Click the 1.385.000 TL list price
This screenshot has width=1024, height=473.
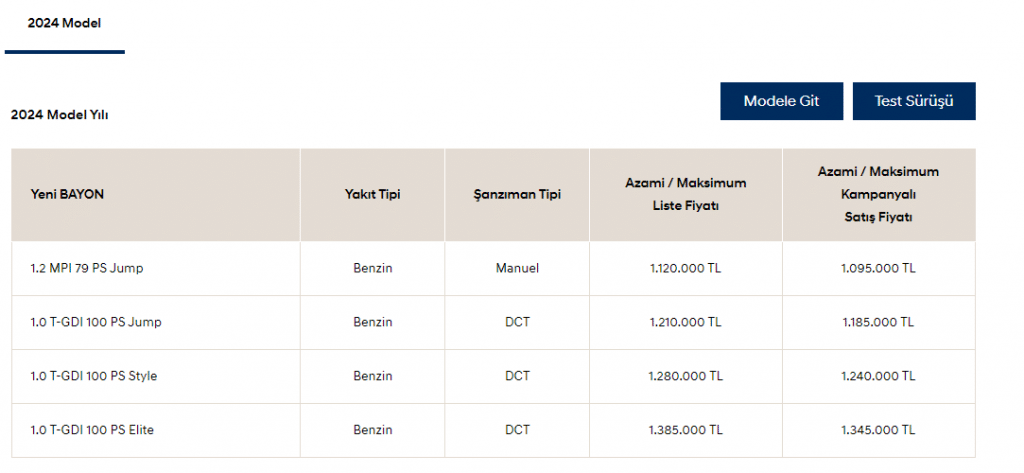[686, 430]
